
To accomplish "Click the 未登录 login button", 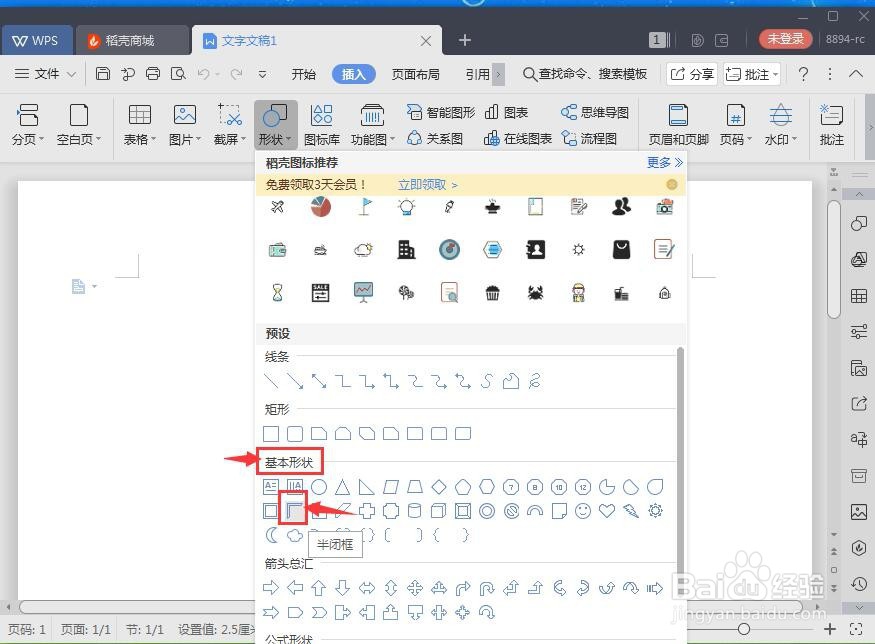I will [x=785, y=39].
